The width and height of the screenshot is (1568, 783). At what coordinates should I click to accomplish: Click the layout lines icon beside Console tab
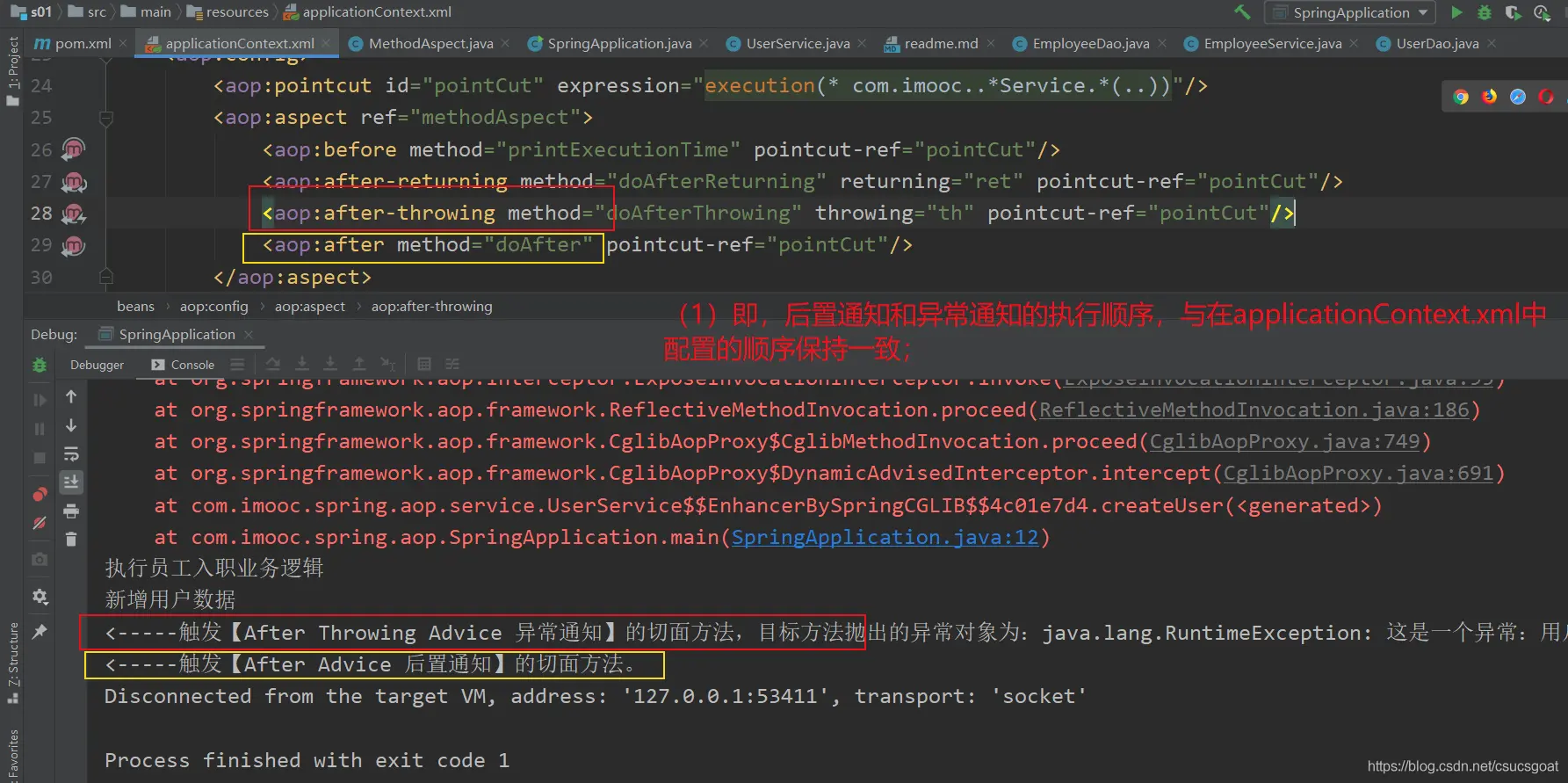pos(237,364)
